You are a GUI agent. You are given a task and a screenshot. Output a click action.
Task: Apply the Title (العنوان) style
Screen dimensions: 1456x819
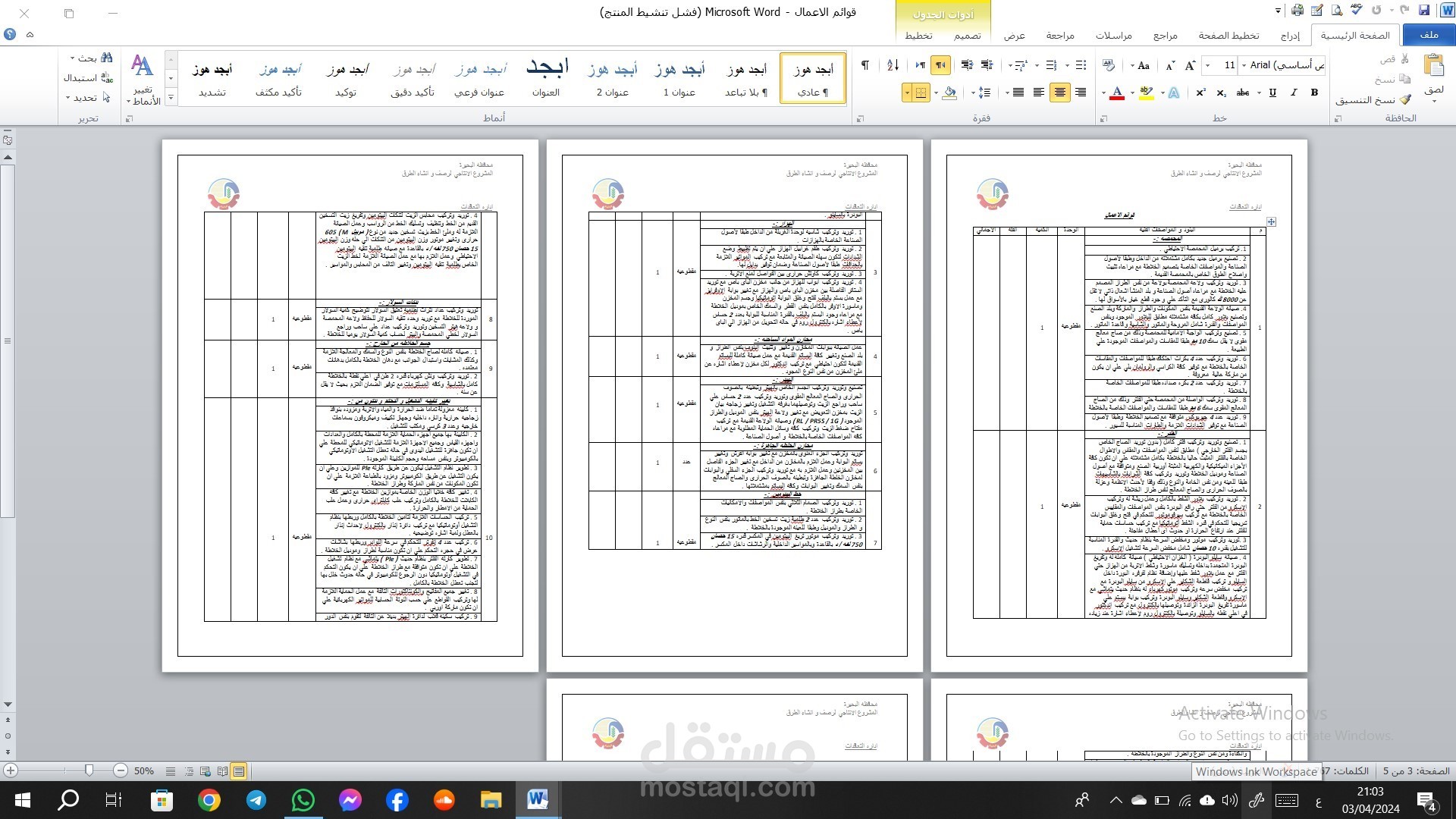(546, 78)
